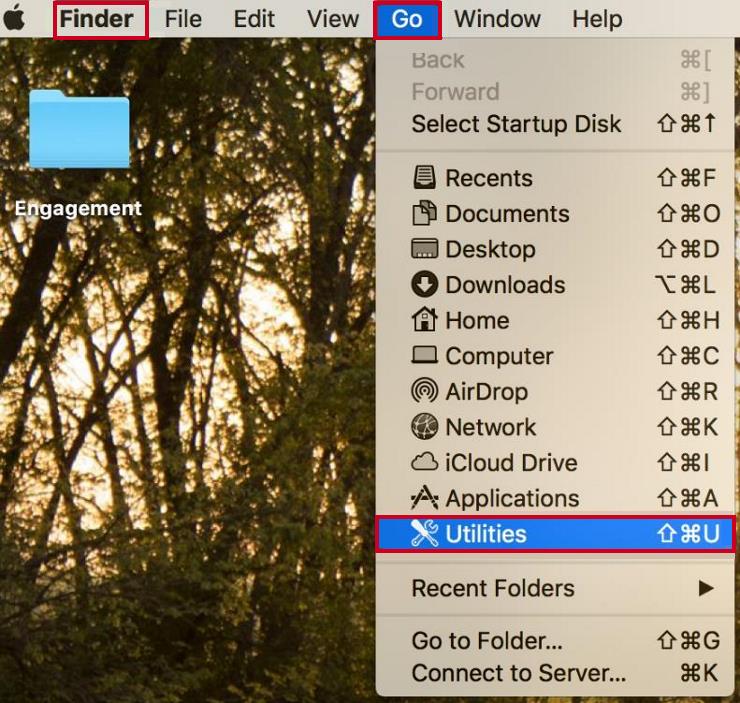Close the highlighted Go menu
The height and width of the screenshot is (703, 740).
[407, 19]
